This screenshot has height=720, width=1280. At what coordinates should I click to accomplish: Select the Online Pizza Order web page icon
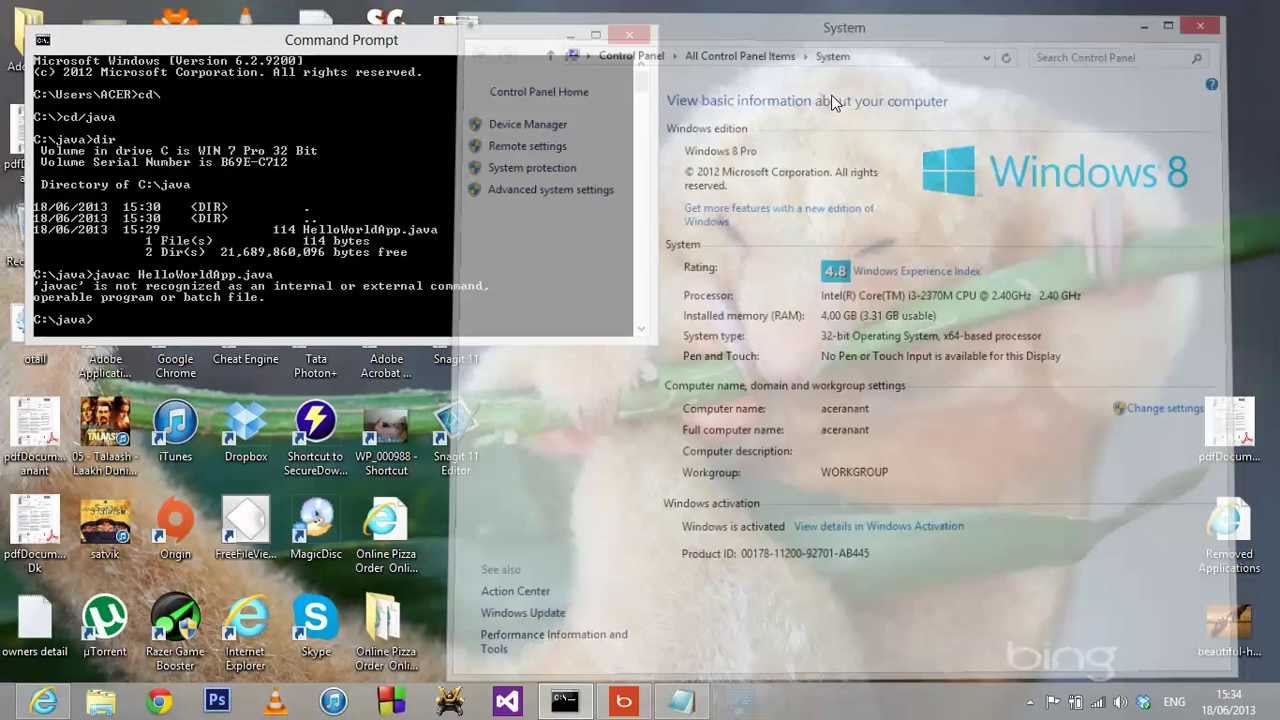pos(386,535)
